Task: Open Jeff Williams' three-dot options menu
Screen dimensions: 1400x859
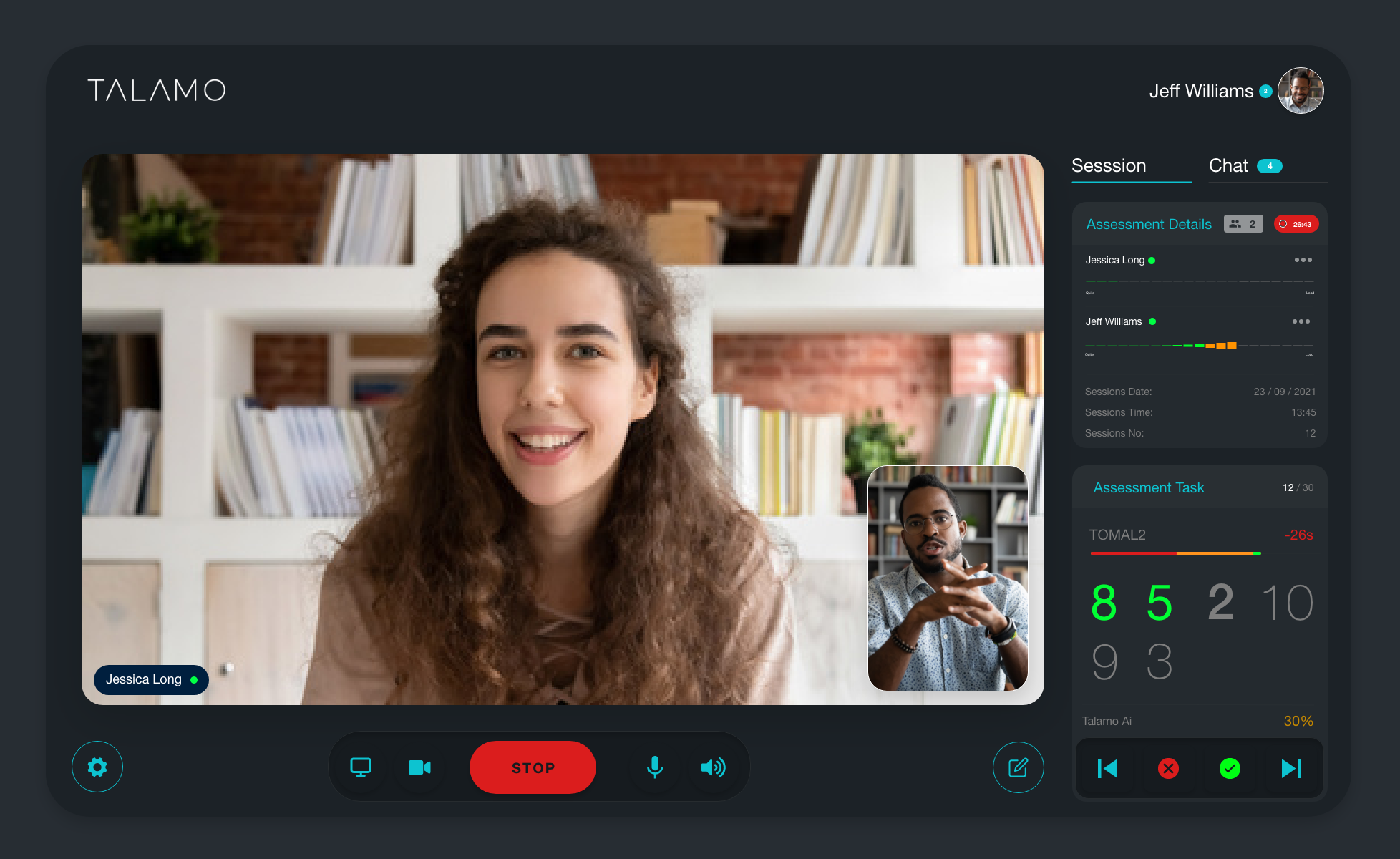Action: [x=1301, y=321]
